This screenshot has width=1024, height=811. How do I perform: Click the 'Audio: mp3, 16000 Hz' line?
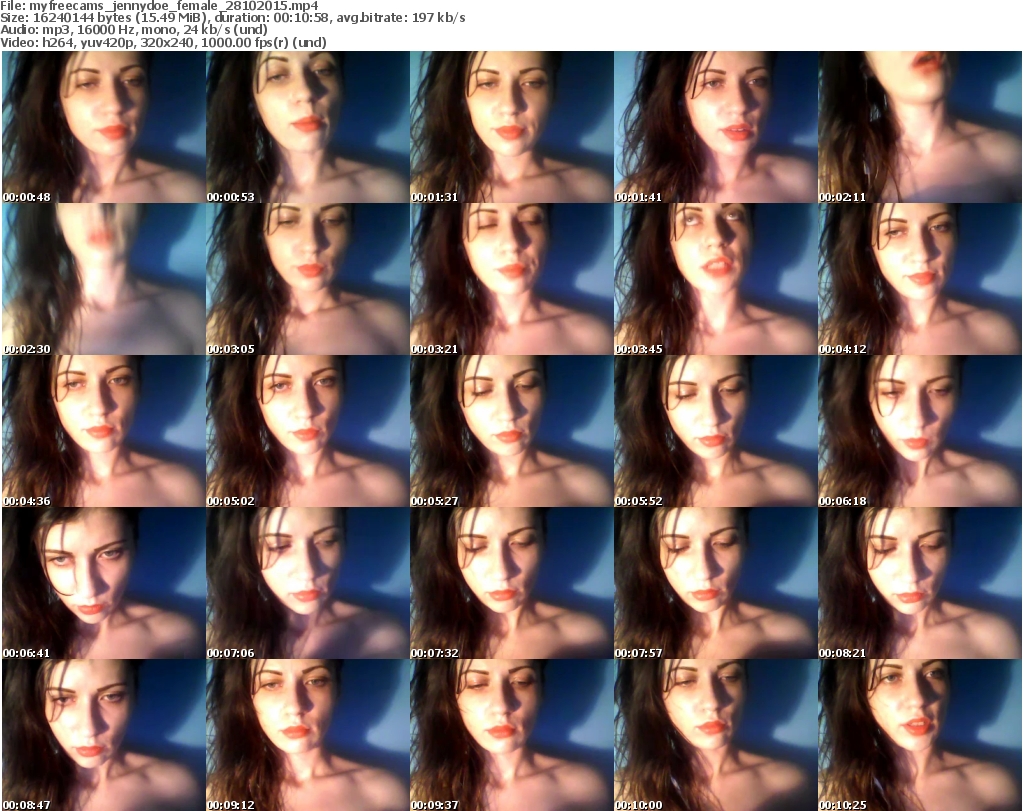coord(134,30)
